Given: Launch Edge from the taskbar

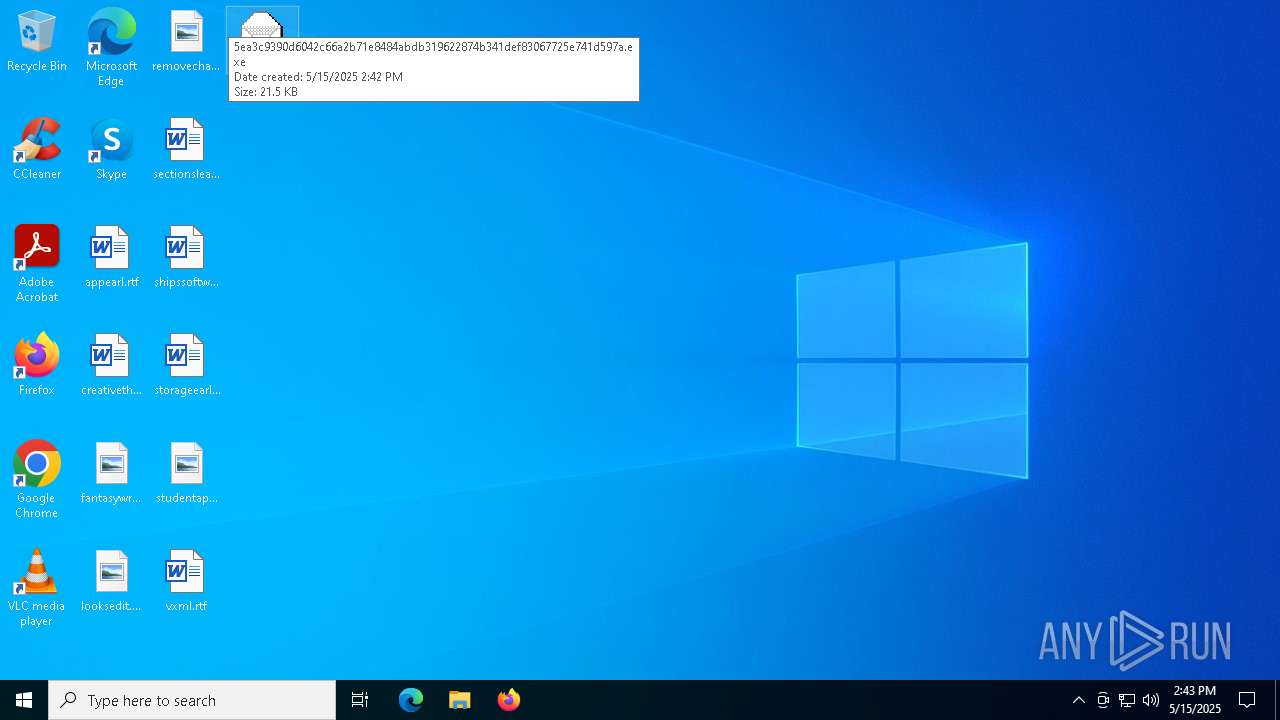Looking at the screenshot, I should pos(411,700).
